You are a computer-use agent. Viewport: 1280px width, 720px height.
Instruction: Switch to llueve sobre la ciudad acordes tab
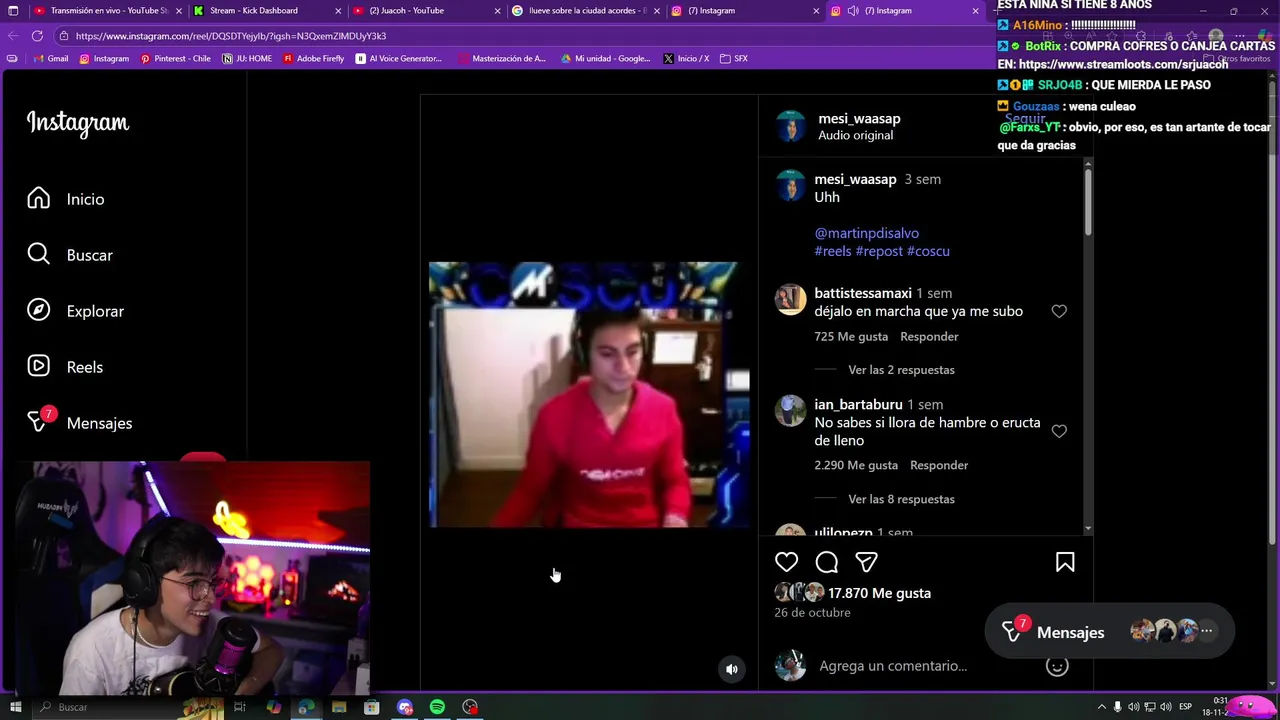coord(587,11)
